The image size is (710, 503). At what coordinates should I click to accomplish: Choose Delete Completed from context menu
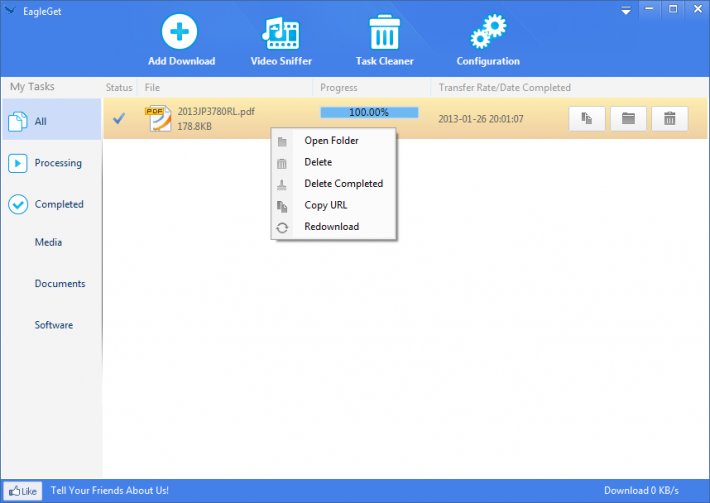(334, 183)
